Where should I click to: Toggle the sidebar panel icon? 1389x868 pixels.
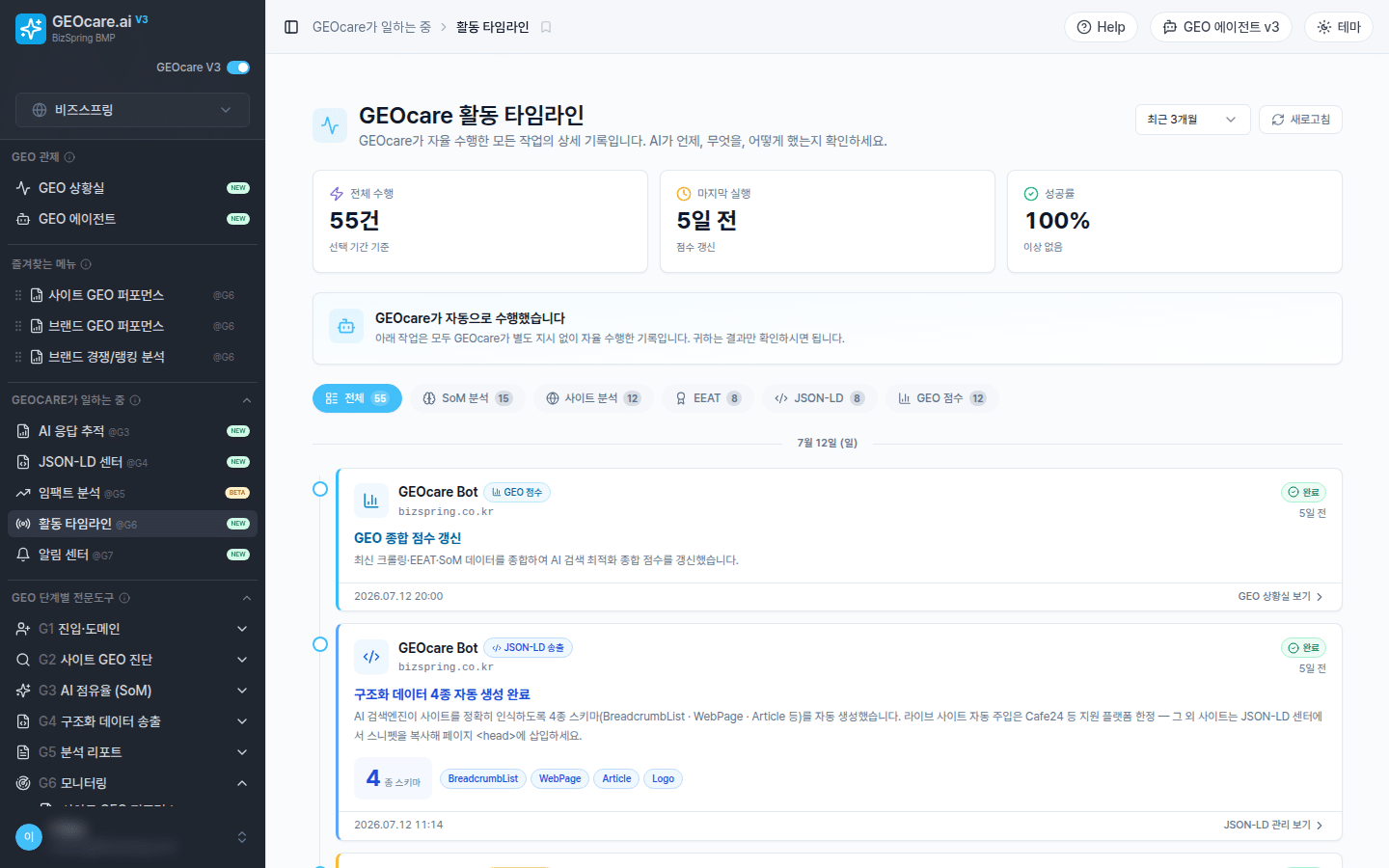(x=291, y=27)
